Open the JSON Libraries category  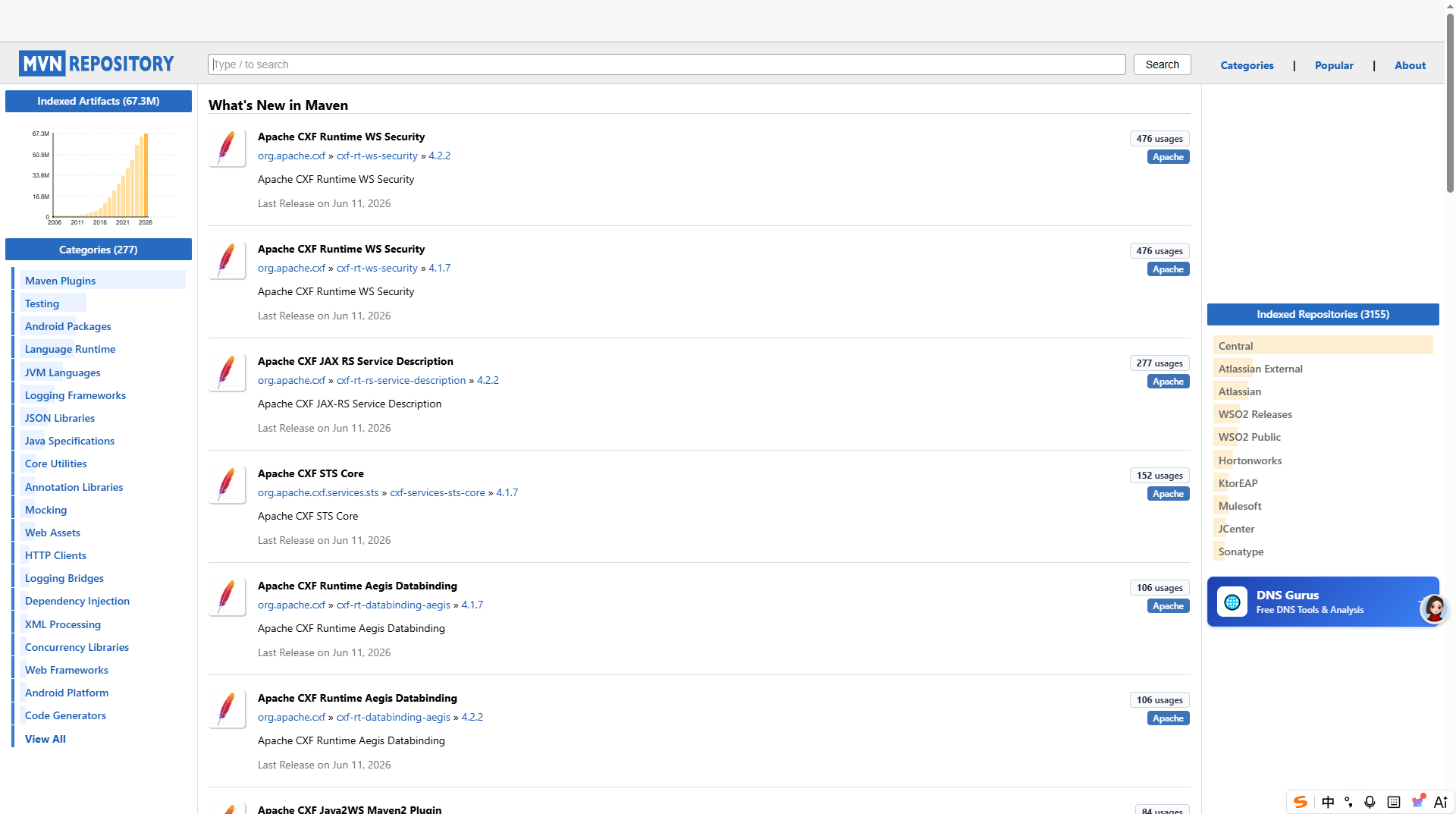(59, 418)
